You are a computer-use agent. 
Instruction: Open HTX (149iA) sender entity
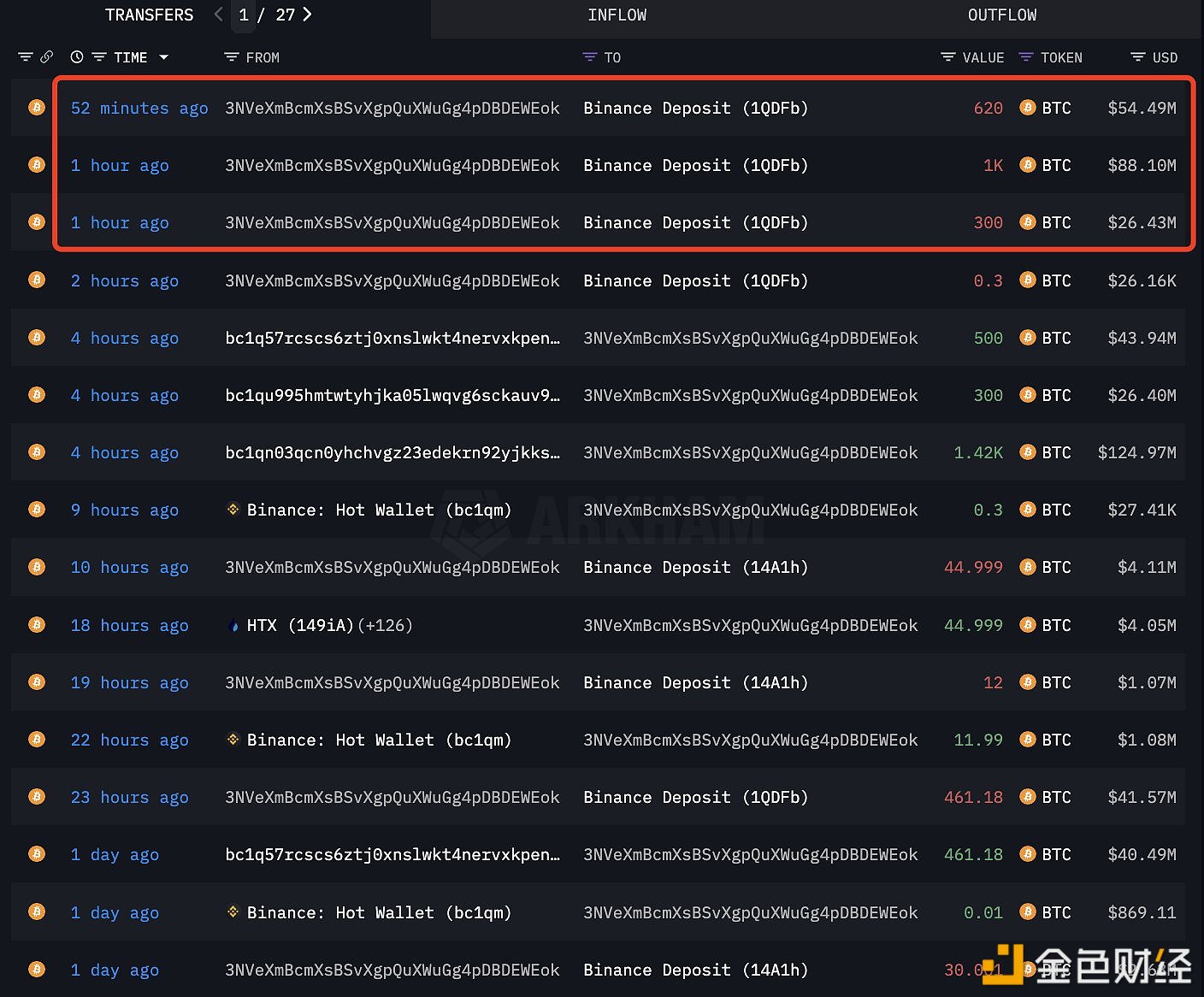point(300,625)
